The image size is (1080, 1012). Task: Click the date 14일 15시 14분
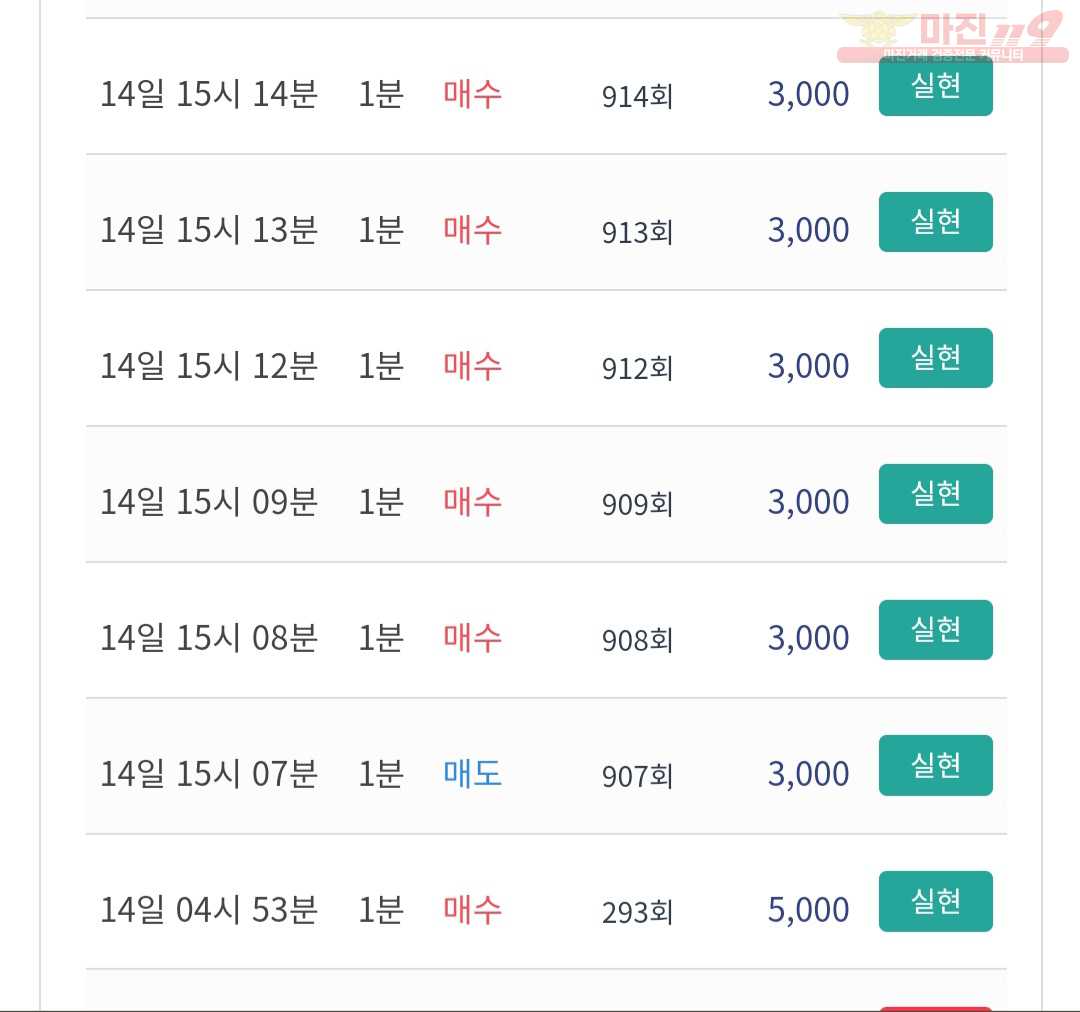[209, 94]
